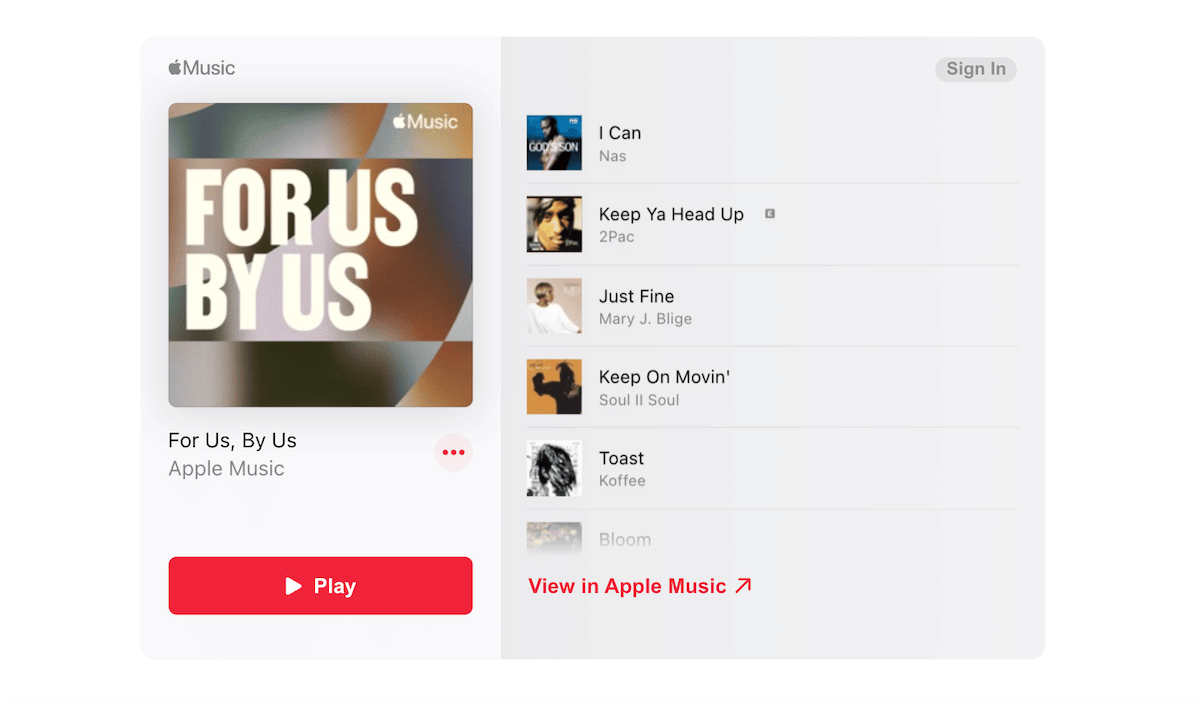This screenshot has height=704, width=1200.
Task: Select the track Keep Ya Head Up
Action: [x=773, y=224]
